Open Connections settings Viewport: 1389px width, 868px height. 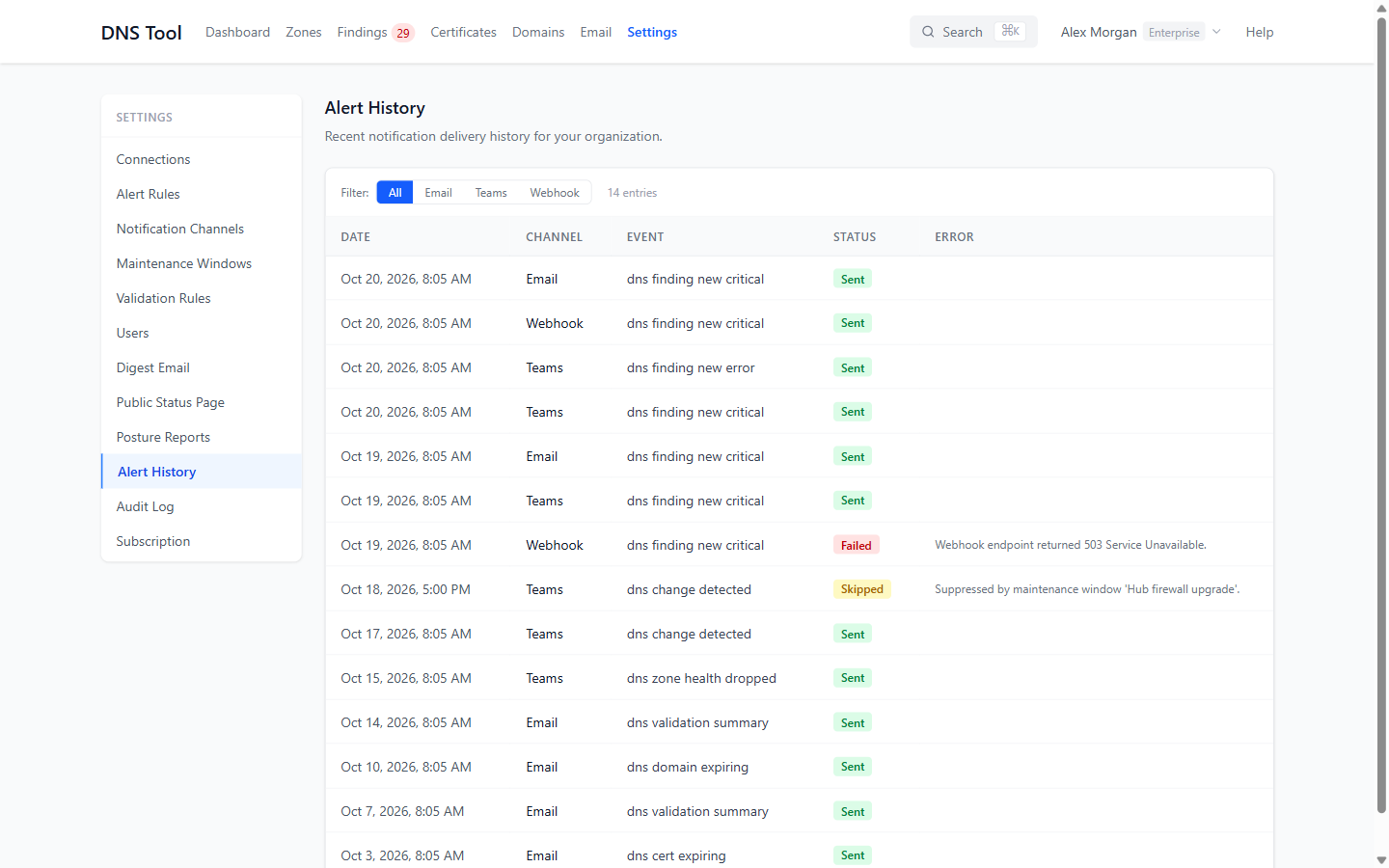[x=202, y=159]
